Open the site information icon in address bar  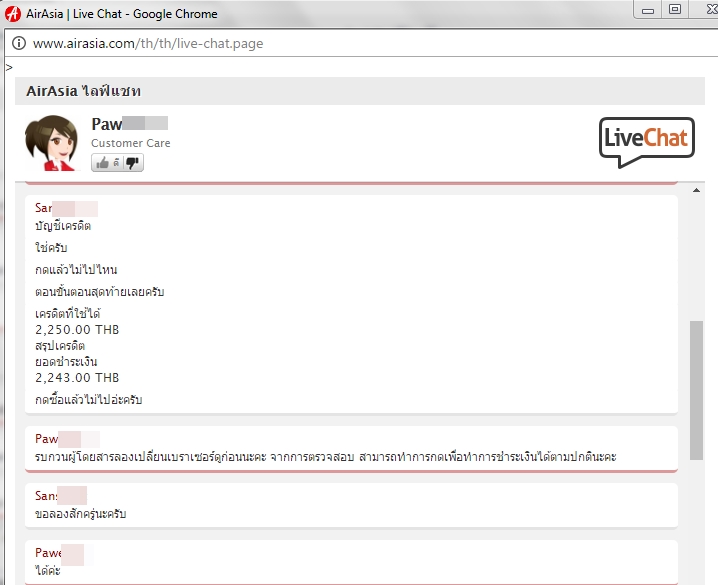pyautogui.click(x=19, y=43)
